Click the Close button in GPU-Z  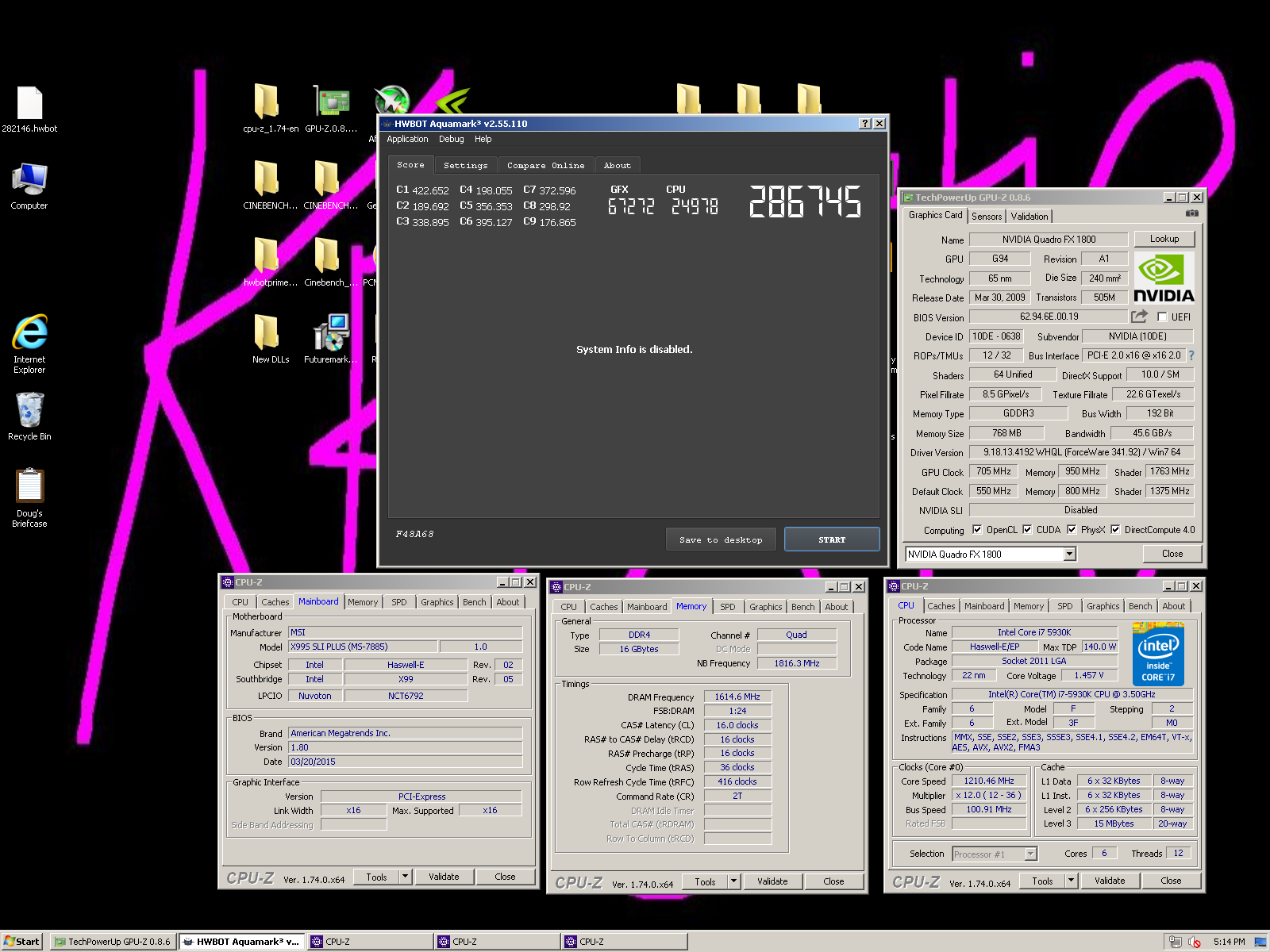[1172, 554]
